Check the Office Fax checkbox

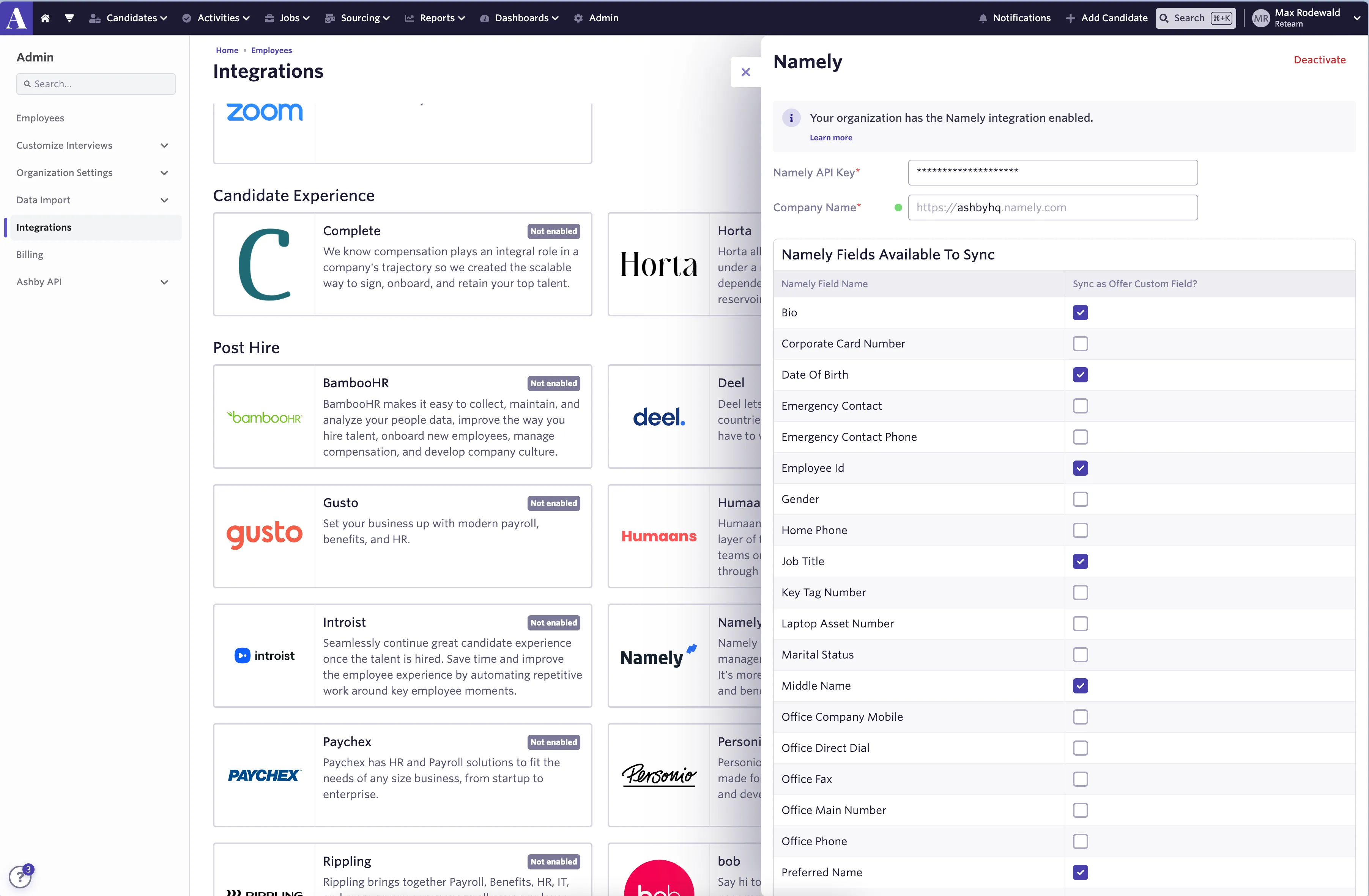[1080, 779]
